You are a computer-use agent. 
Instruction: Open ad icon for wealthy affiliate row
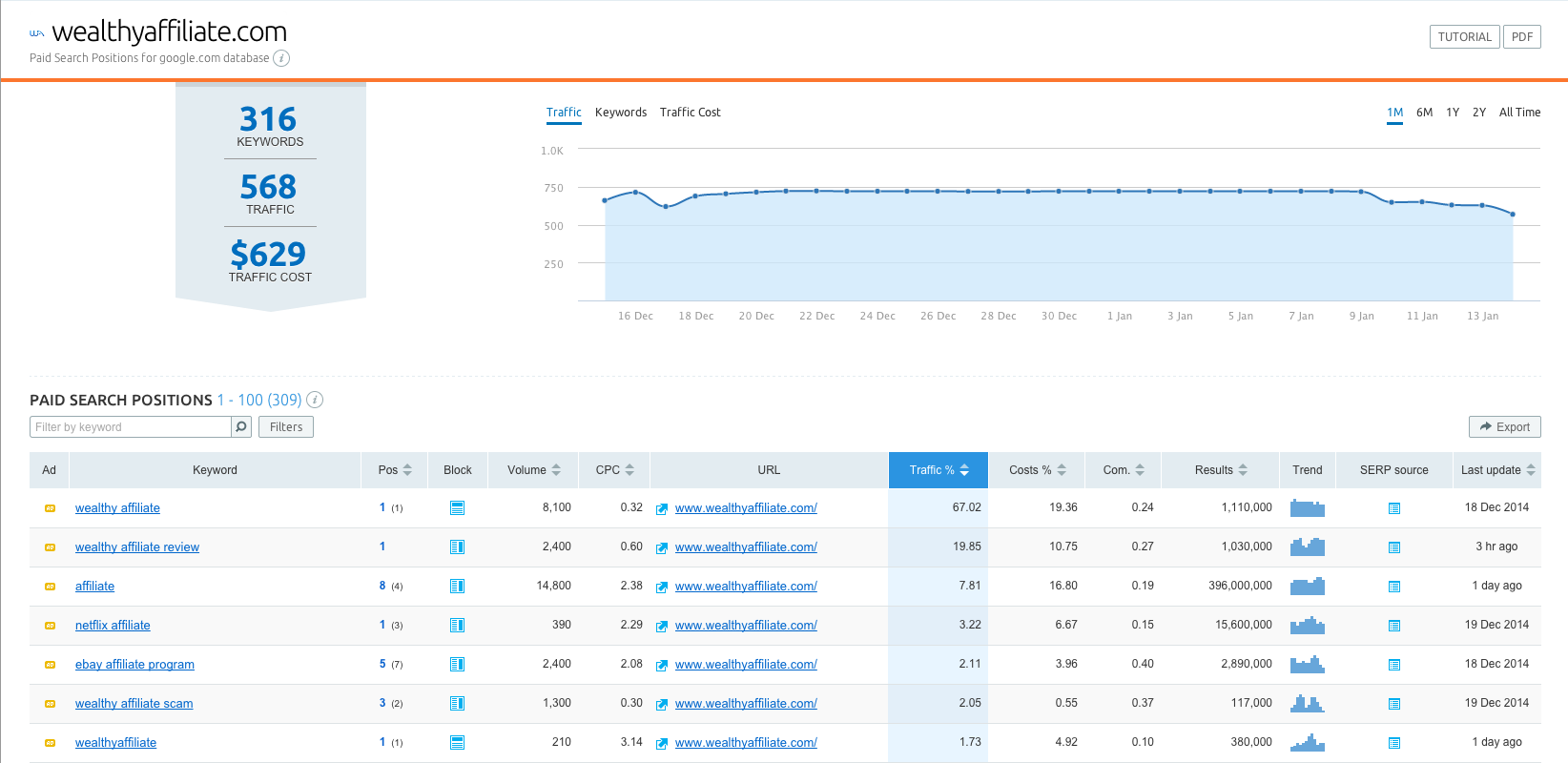50,508
